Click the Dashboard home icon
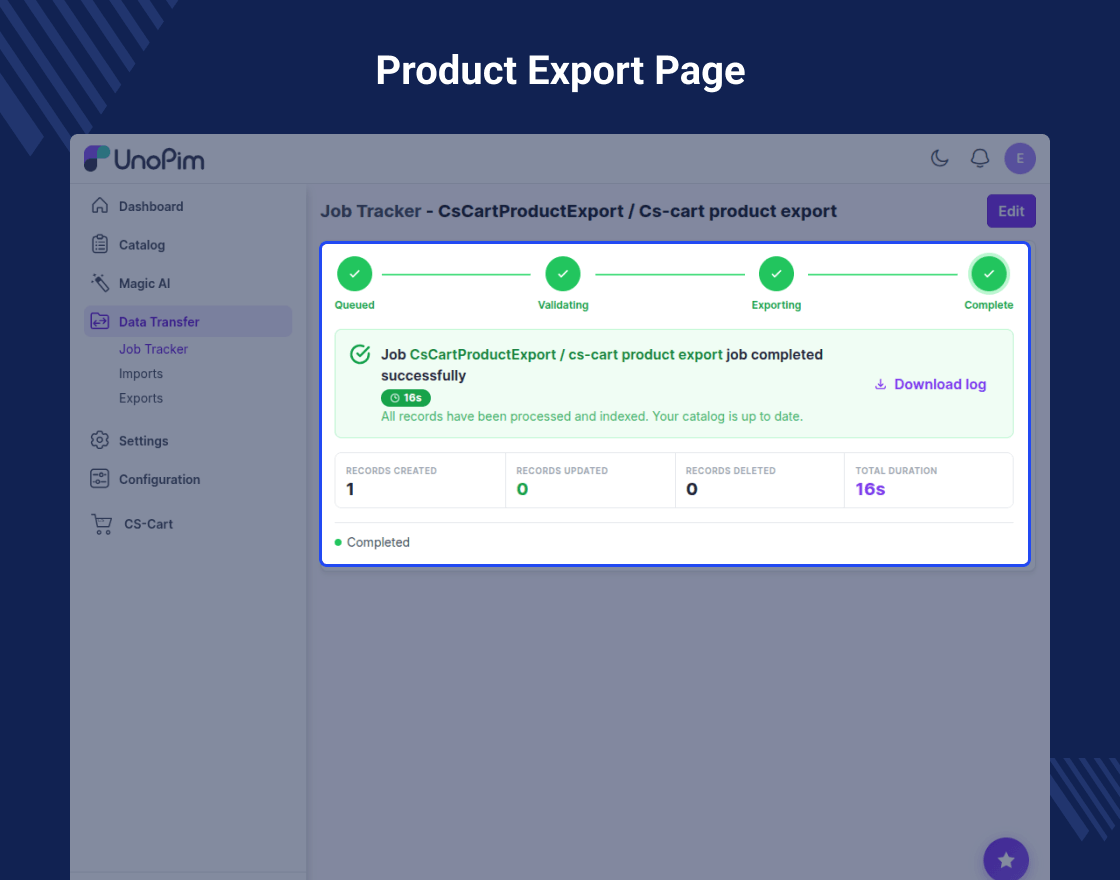Viewport: 1120px width, 880px height. 99,206
